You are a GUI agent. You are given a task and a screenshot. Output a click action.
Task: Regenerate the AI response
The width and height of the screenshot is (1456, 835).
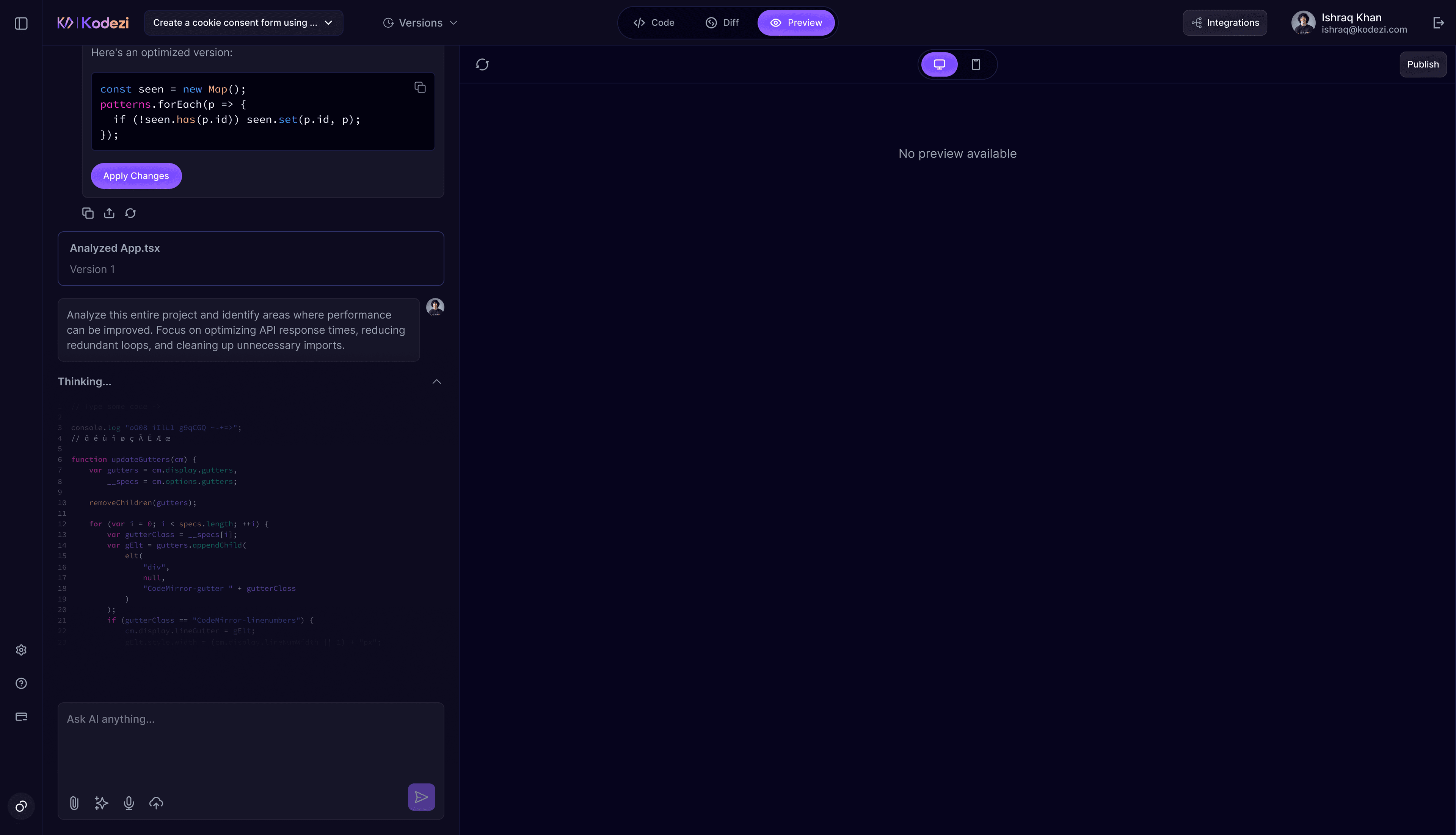pos(130,213)
